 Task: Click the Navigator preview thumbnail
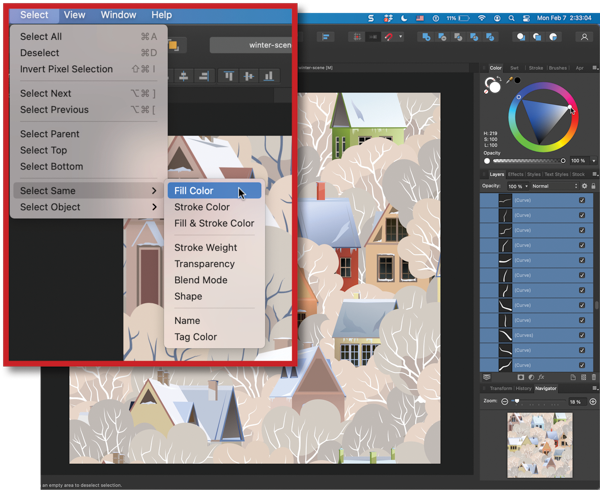pyautogui.click(x=540, y=446)
